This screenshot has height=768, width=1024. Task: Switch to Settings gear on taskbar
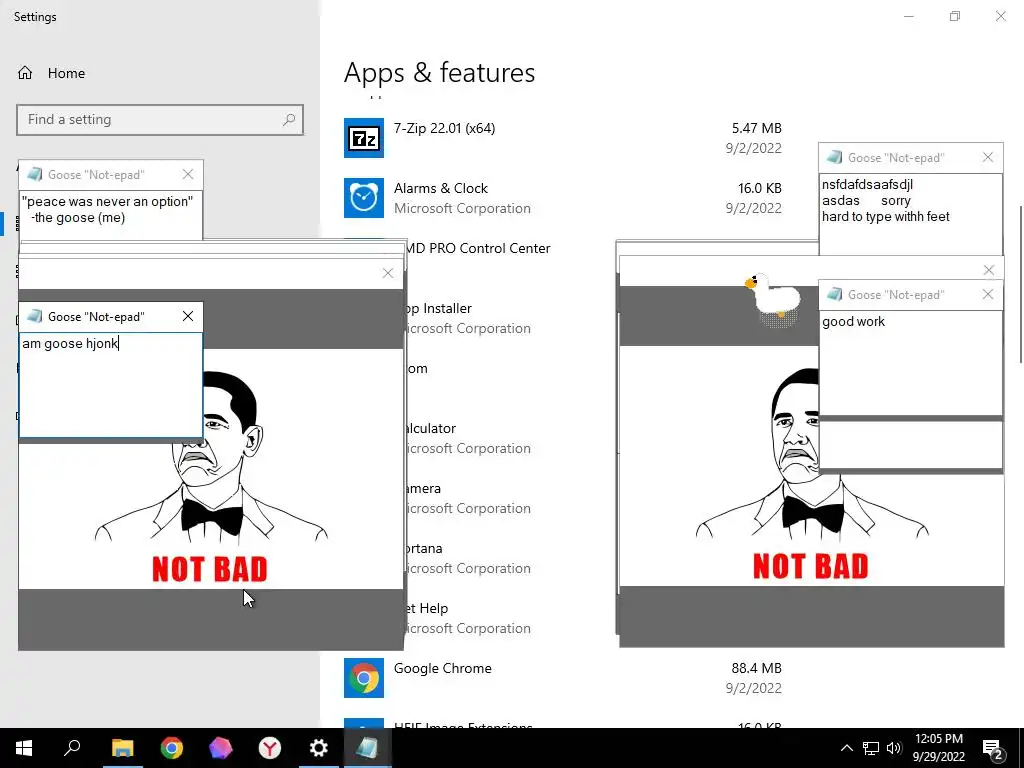319,748
